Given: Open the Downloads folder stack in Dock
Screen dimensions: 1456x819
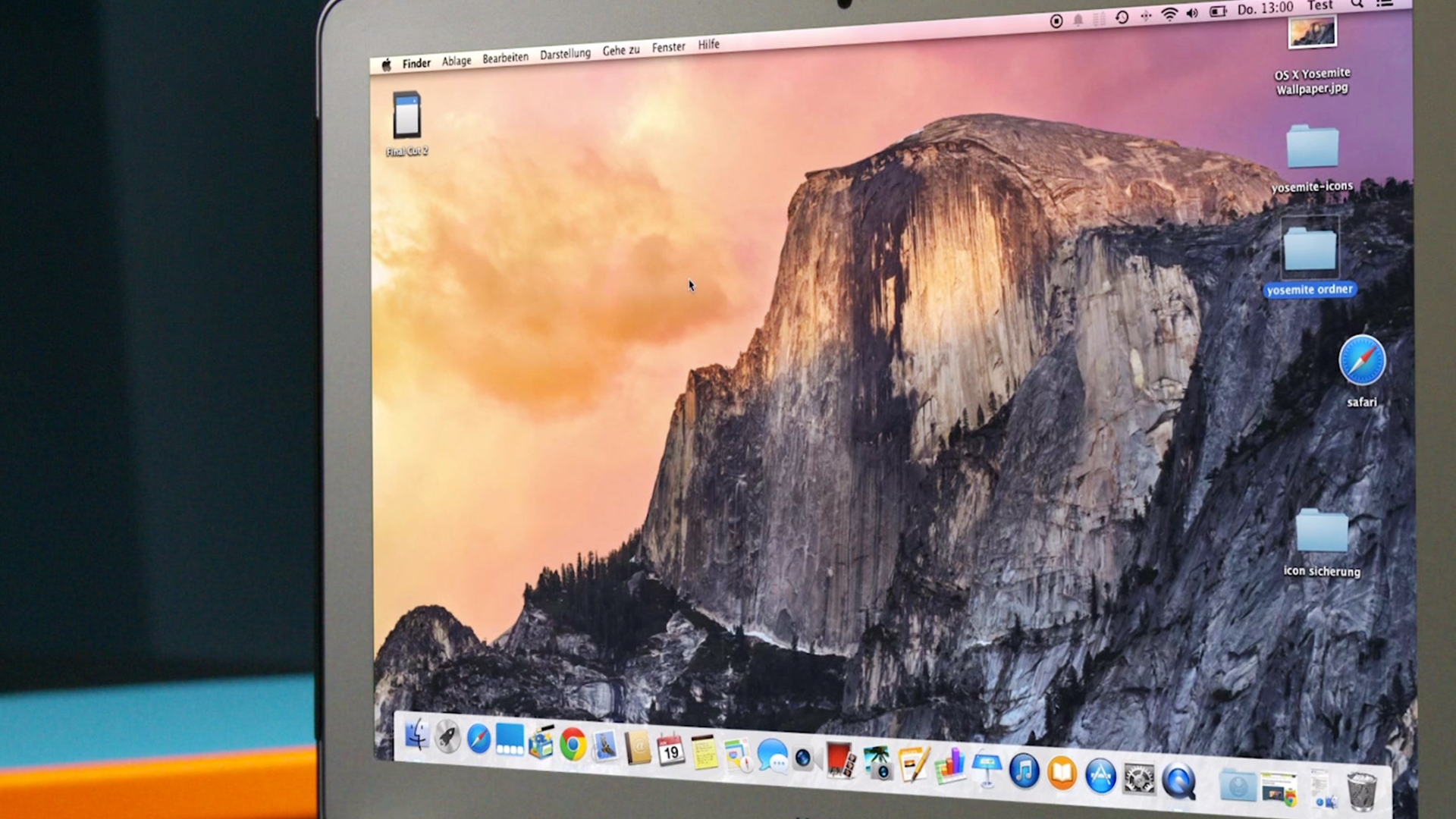Looking at the screenshot, I should (1237, 785).
